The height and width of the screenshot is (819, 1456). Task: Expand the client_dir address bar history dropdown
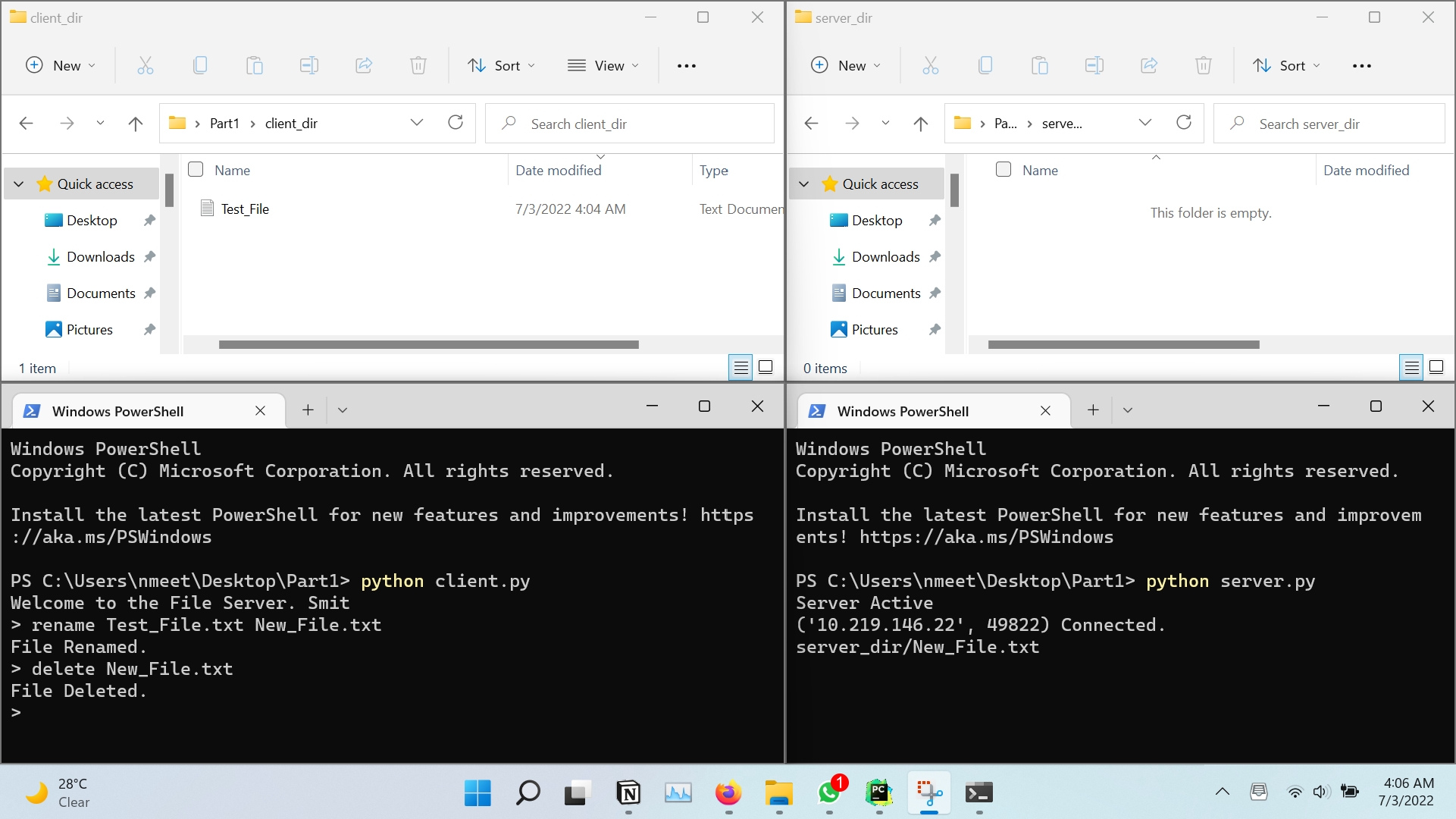416,123
